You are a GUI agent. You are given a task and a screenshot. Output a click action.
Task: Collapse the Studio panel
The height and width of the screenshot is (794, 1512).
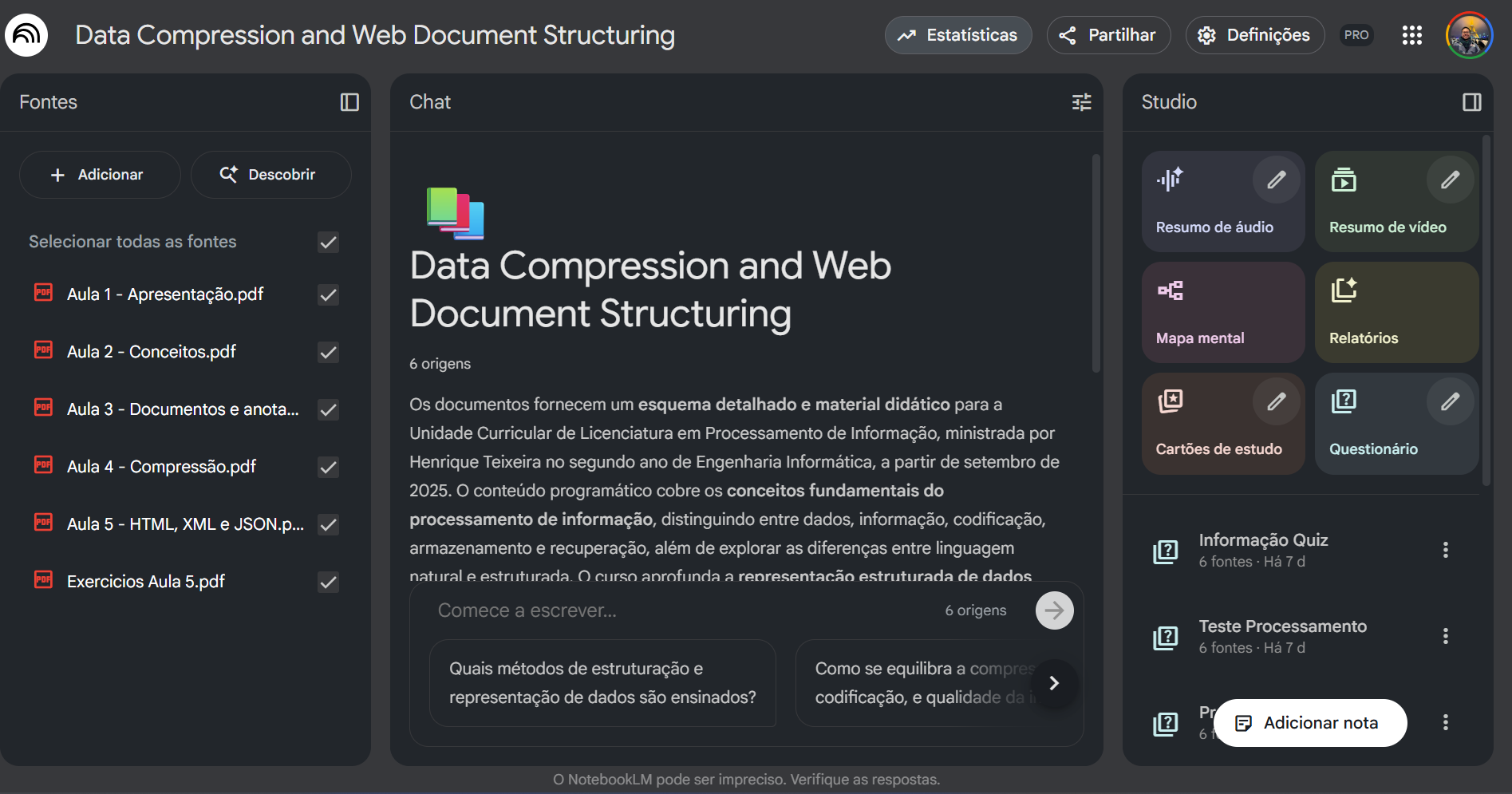(x=1471, y=102)
